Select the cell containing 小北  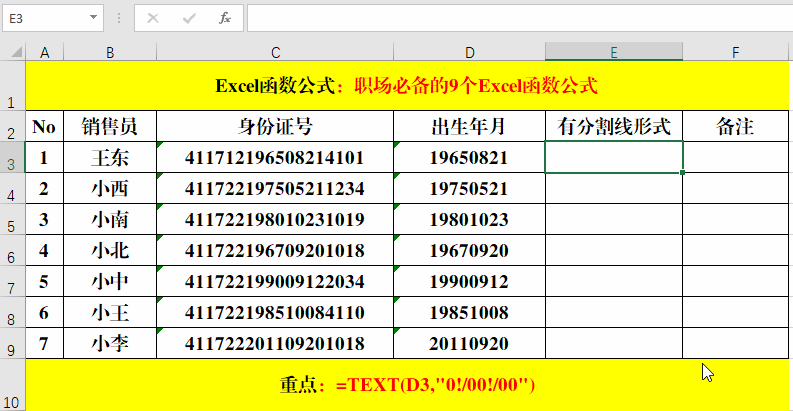(x=110, y=250)
